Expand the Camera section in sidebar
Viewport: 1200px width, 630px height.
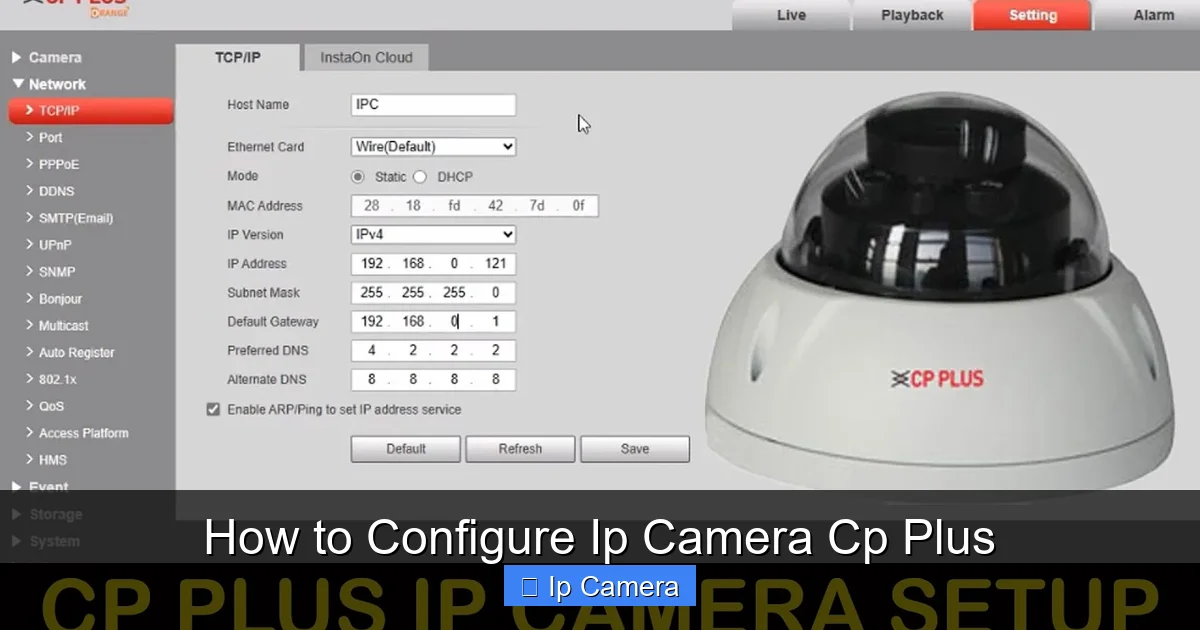click(47, 58)
